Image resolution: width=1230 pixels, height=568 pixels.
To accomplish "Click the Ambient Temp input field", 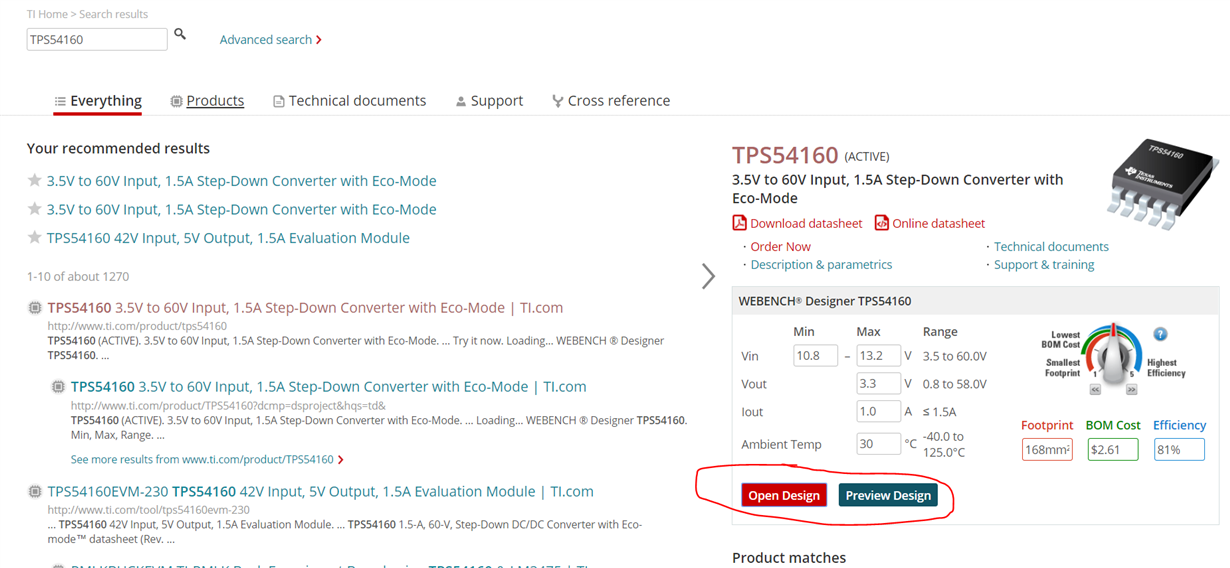I will pyautogui.click(x=879, y=444).
